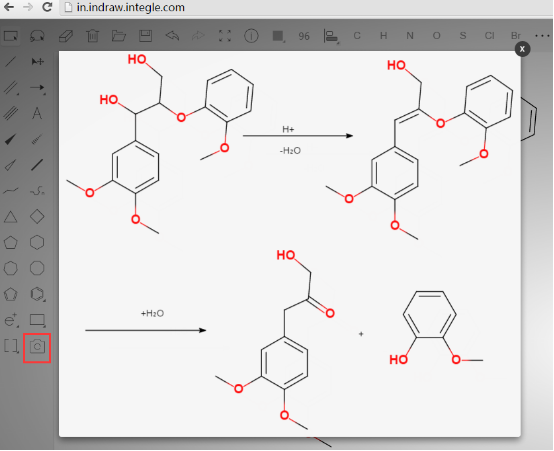Select the text label A tool
The width and height of the screenshot is (554, 451).
[x=37, y=113]
